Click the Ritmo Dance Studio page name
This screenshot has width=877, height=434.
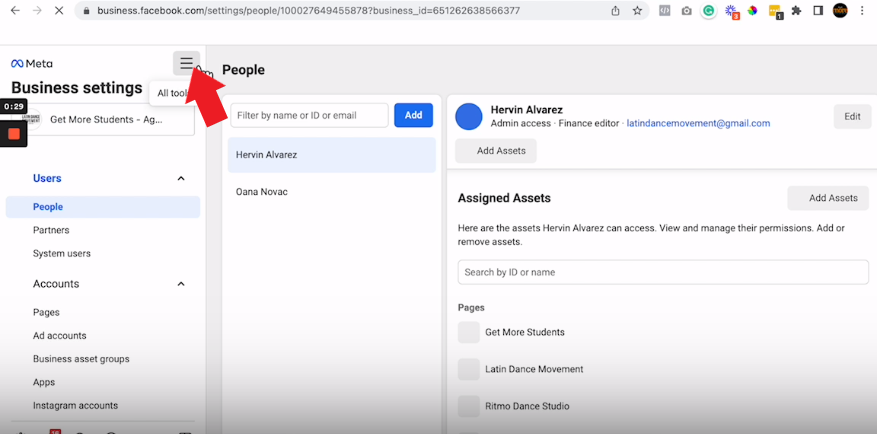pos(527,406)
